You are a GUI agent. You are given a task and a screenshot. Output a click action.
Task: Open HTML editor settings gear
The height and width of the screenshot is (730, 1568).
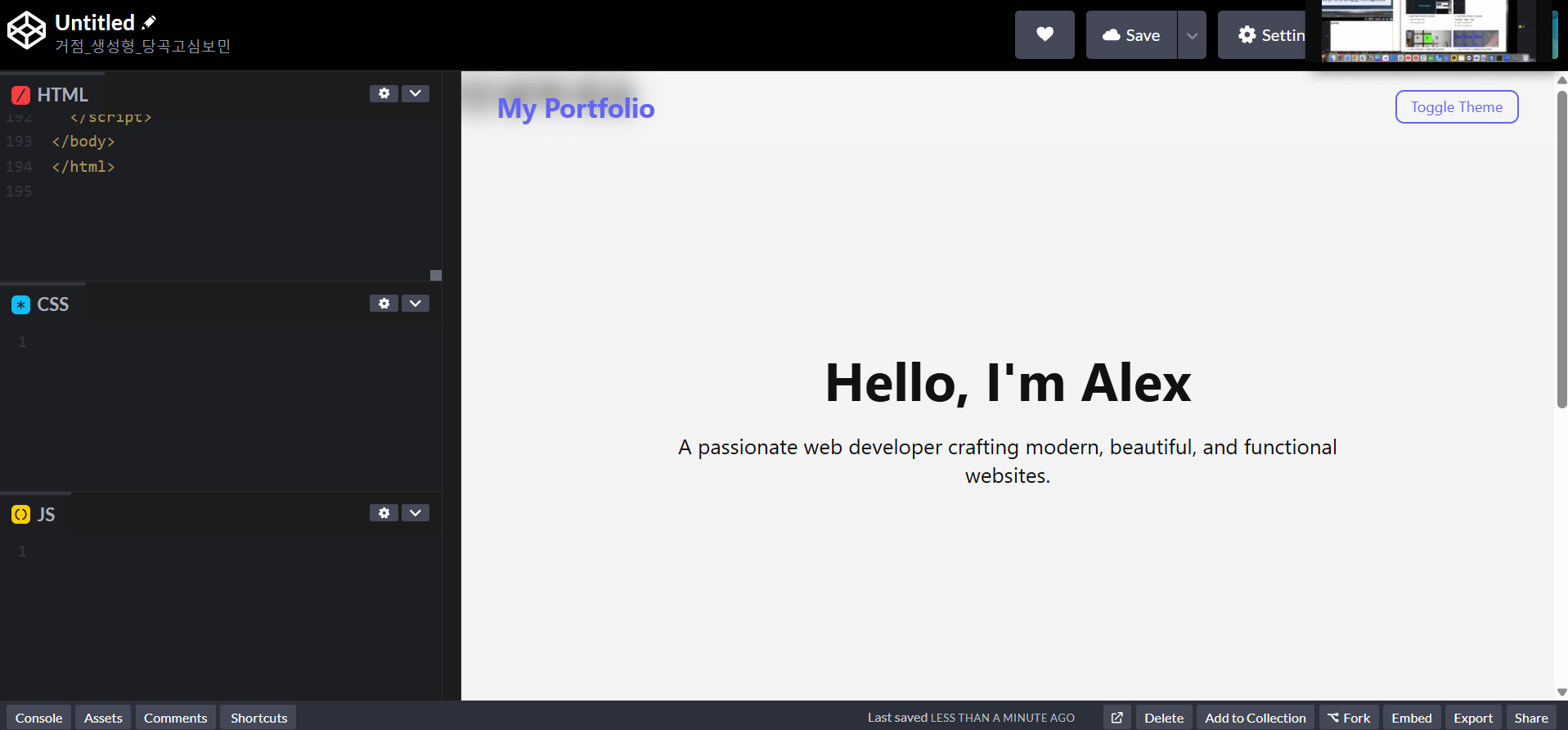click(x=384, y=93)
